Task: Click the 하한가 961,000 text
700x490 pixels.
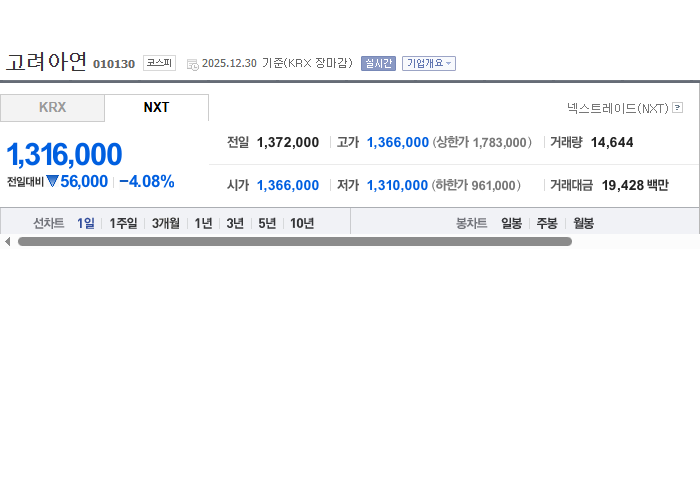Action: pyautogui.click(x=476, y=185)
